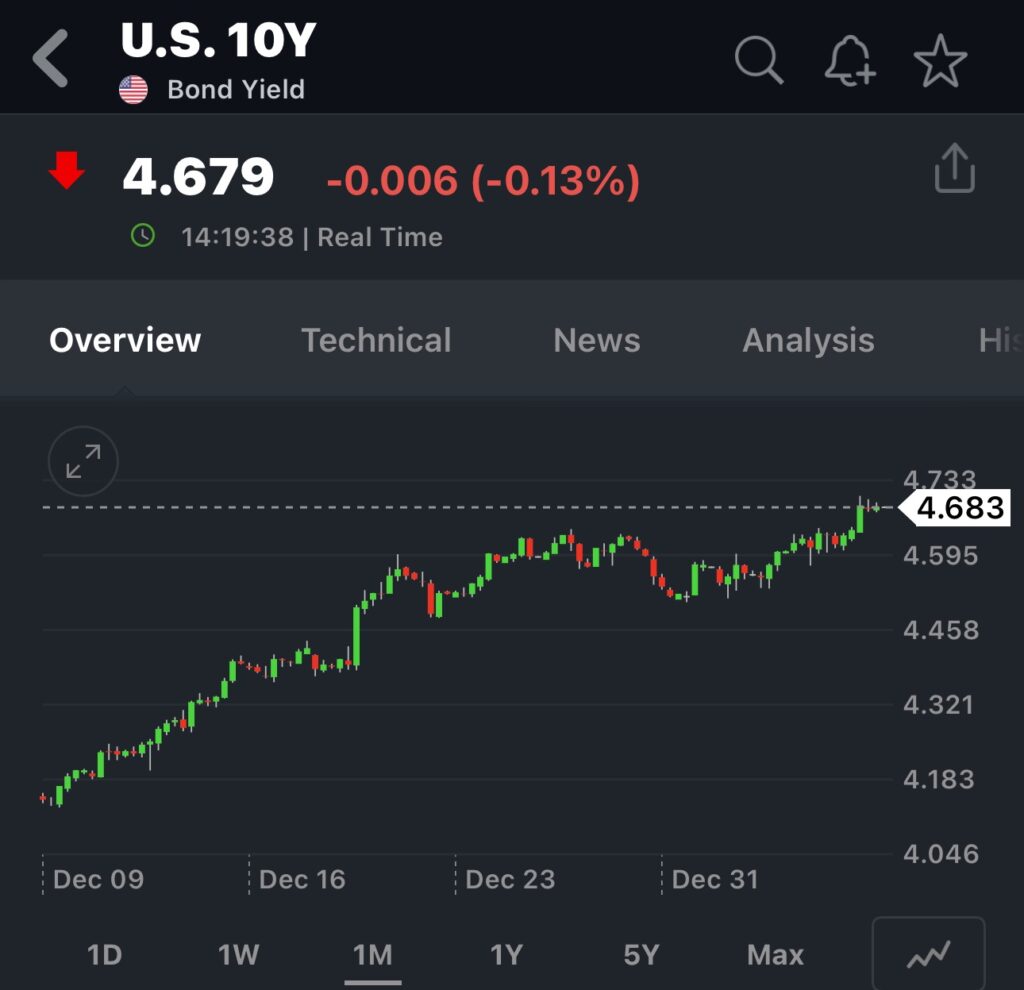Tap the 4.683 current price label
This screenshot has width=1024, height=990.
(x=958, y=508)
